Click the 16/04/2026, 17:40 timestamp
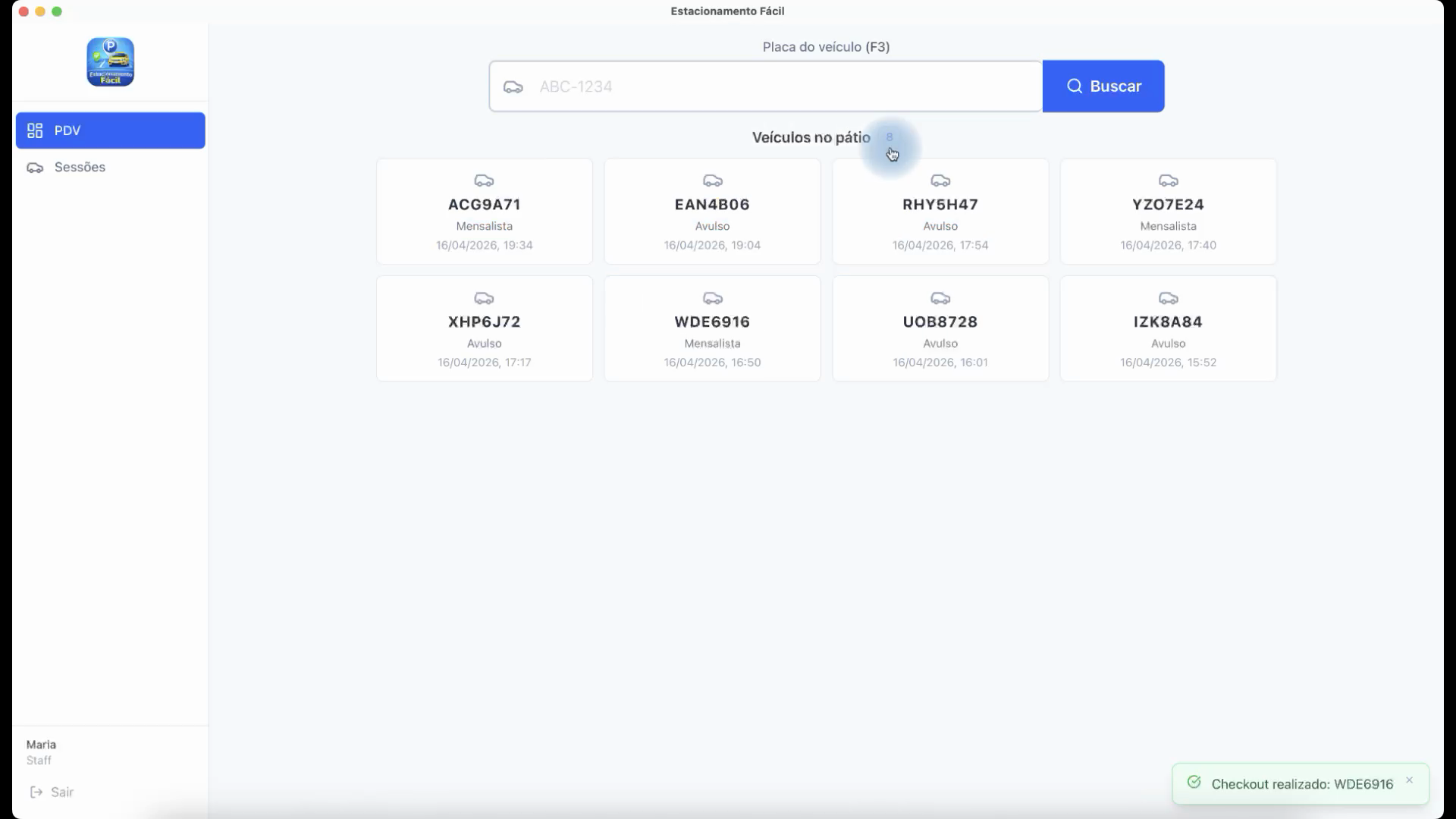The width and height of the screenshot is (1456, 819). 1168,245
